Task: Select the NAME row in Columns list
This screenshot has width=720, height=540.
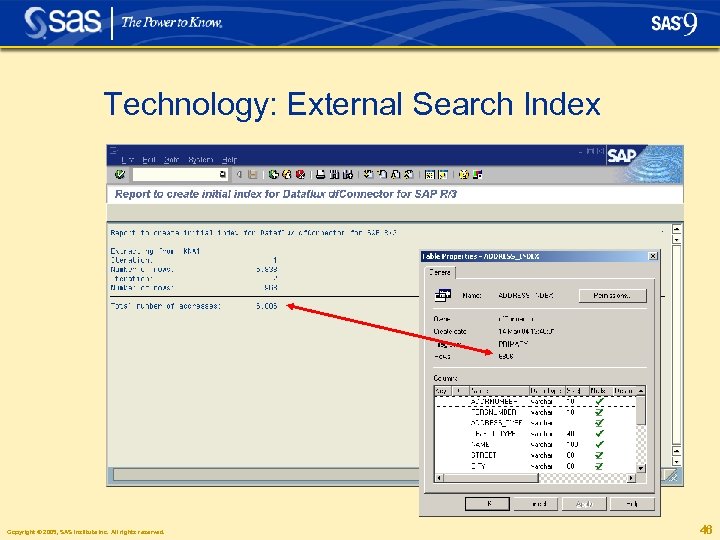Action: pos(535,444)
